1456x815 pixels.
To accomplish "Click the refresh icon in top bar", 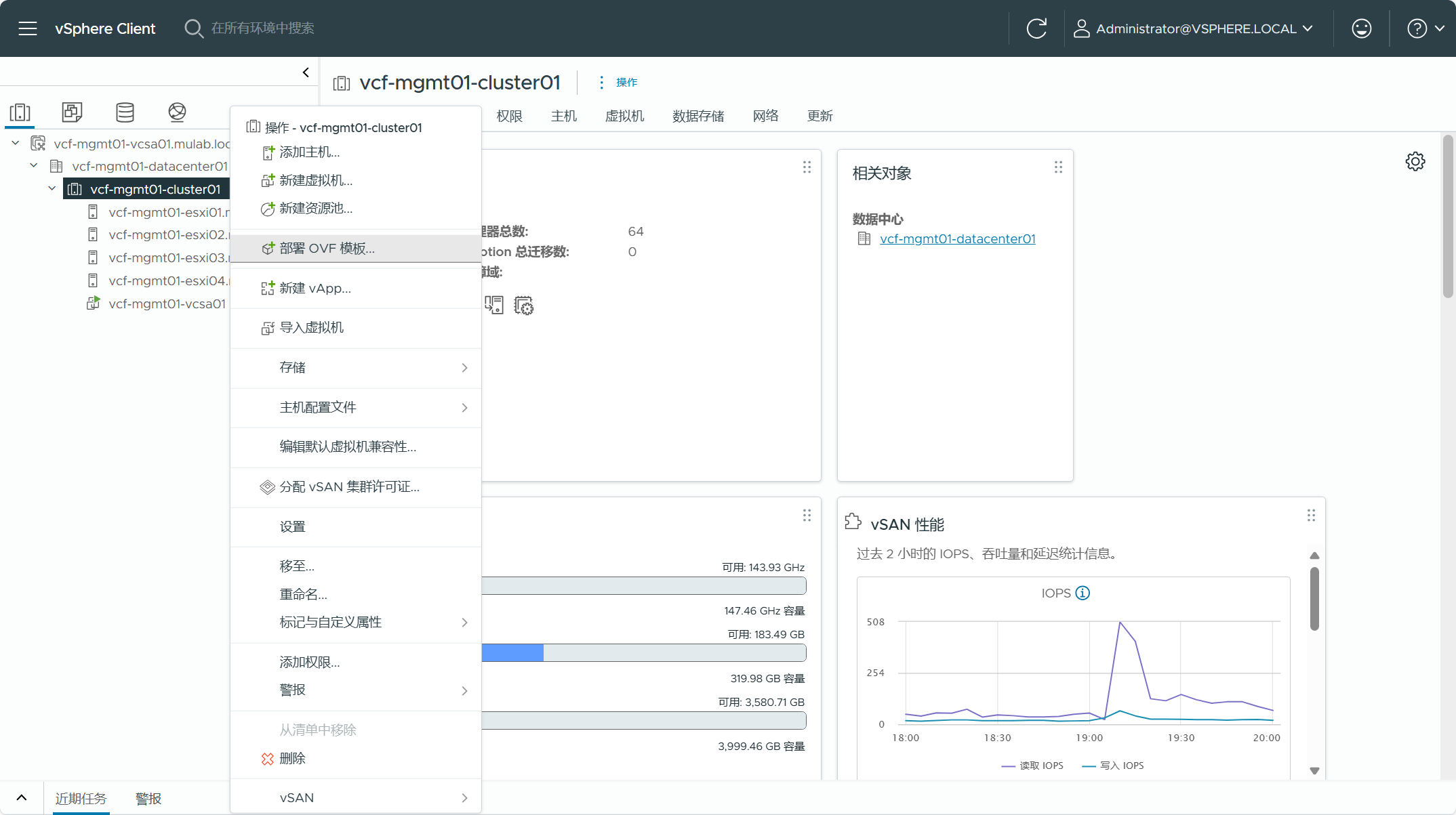I will 1036,28.
